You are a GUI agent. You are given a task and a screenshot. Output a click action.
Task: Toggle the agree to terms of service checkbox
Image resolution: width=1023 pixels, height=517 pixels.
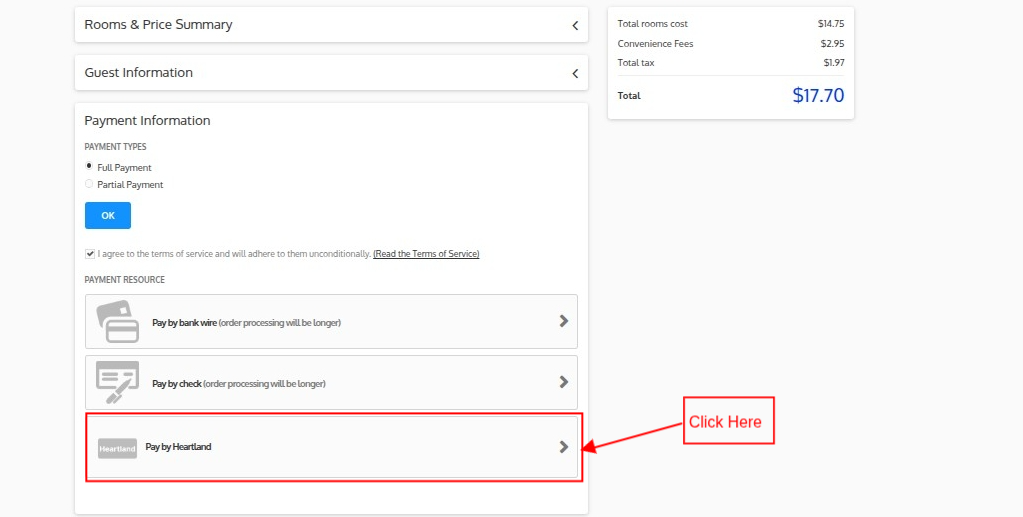90,253
